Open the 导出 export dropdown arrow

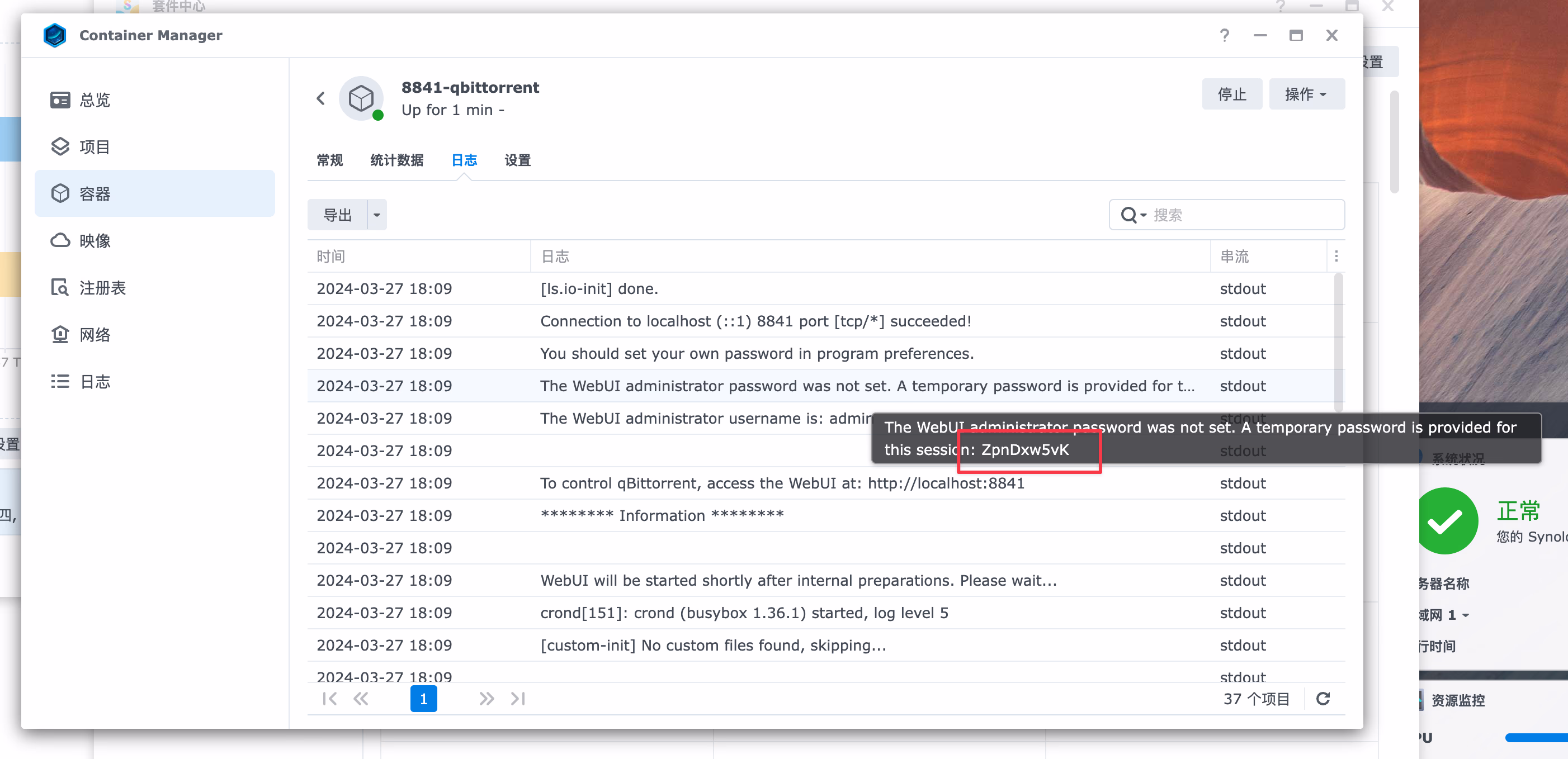377,215
